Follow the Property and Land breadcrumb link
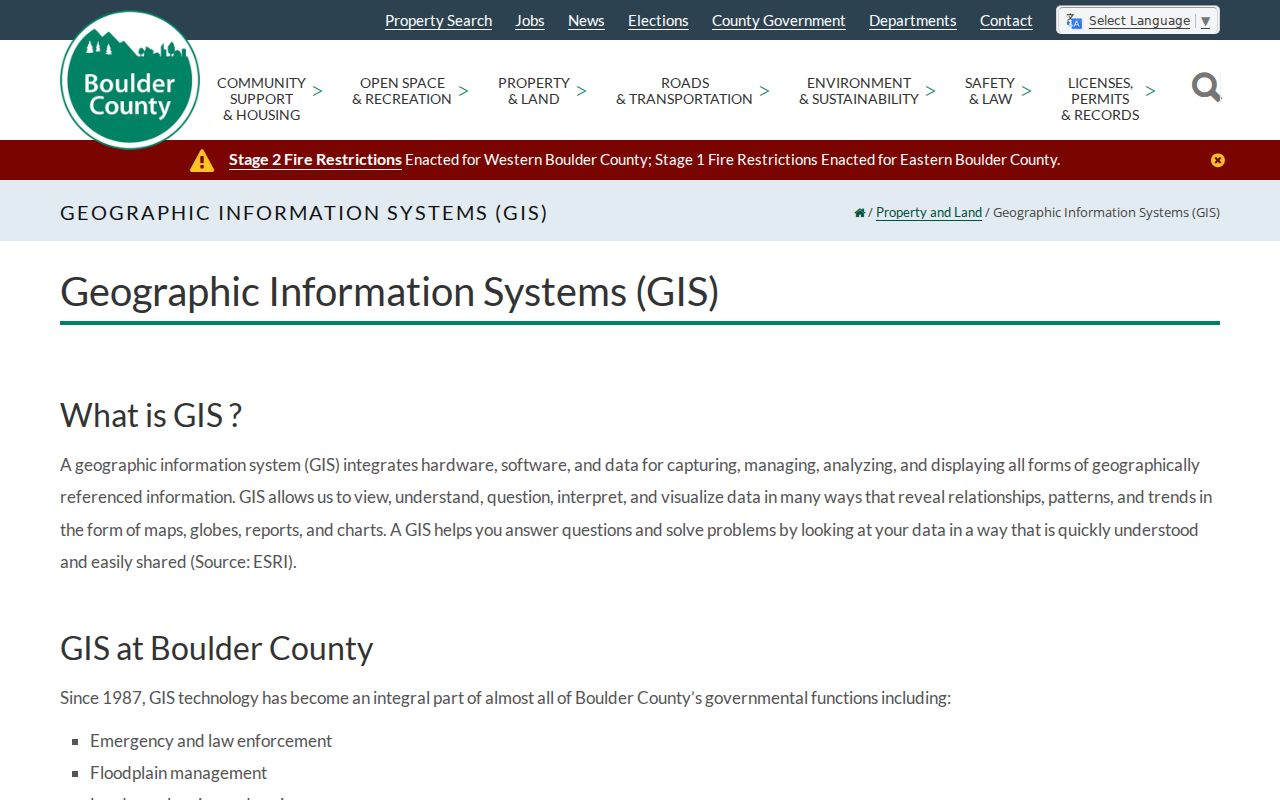The height and width of the screenshot is (800, 1280). coord(929,212)
